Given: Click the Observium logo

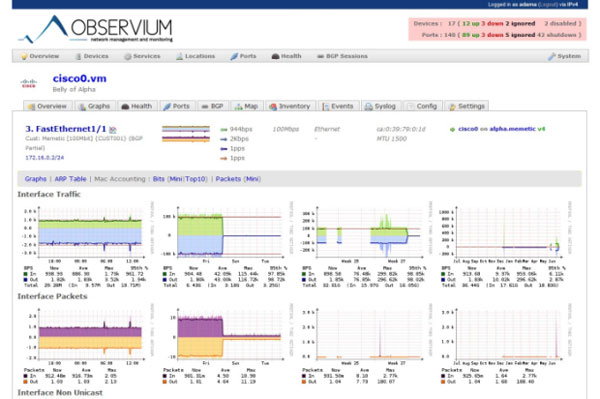Looking at the screenshot, I should [95, 29].
